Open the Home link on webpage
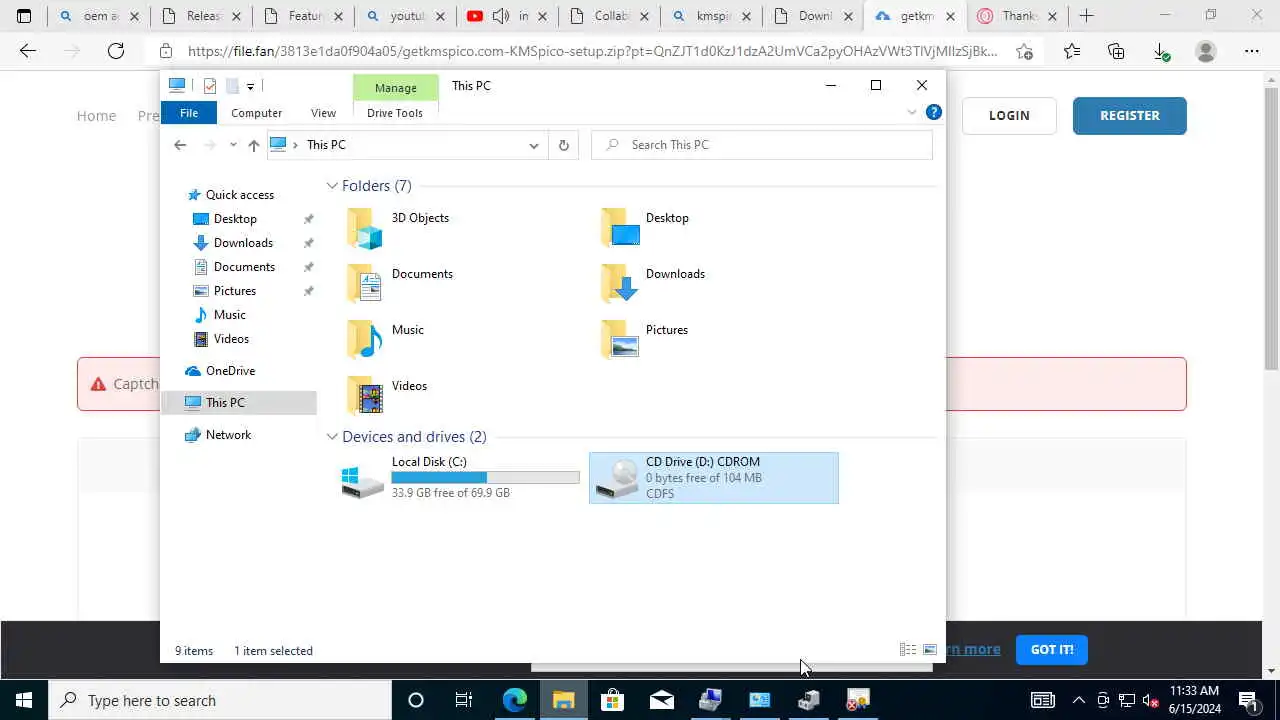Viewport: 1280px width, 720px height. tap(96, 116)
